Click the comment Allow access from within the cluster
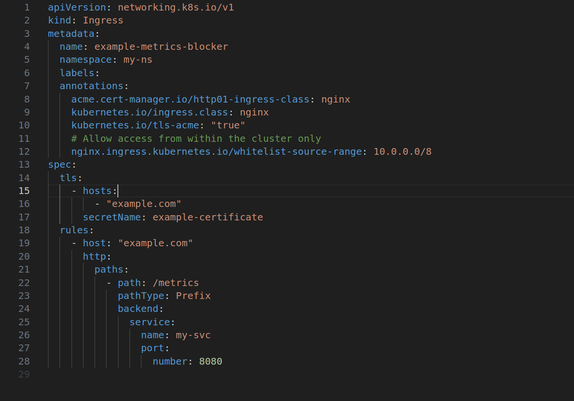 196,138
